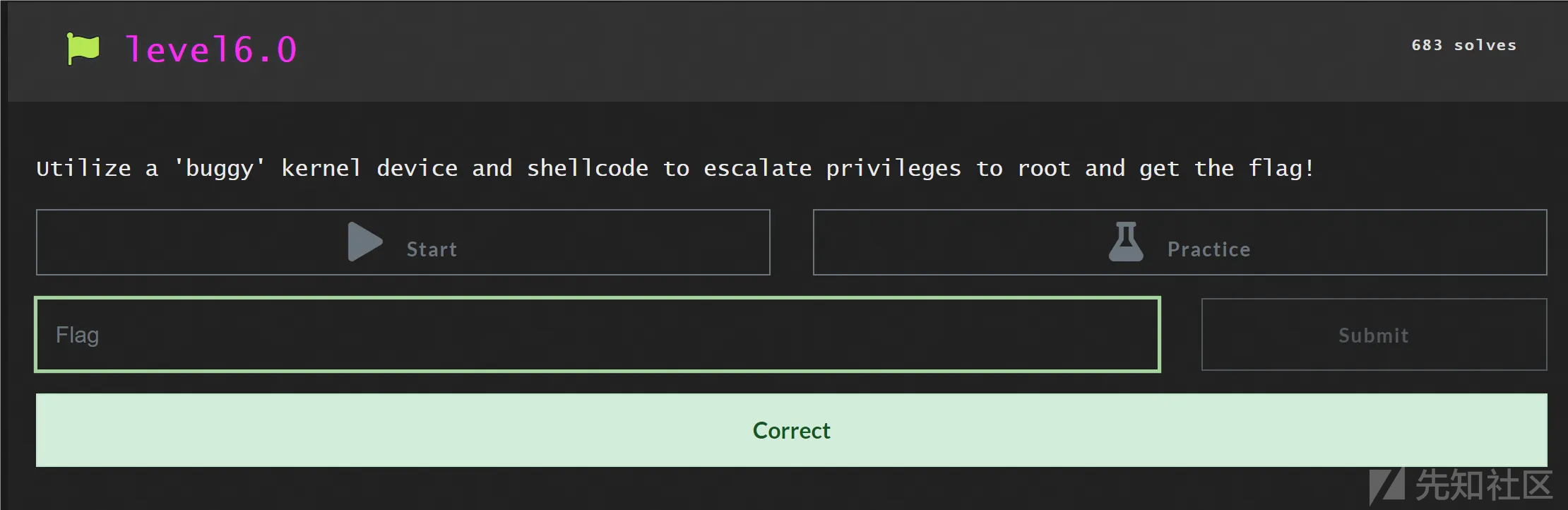
Task: Click the play triangle icon on Start
Action: [x=365, y=242]
